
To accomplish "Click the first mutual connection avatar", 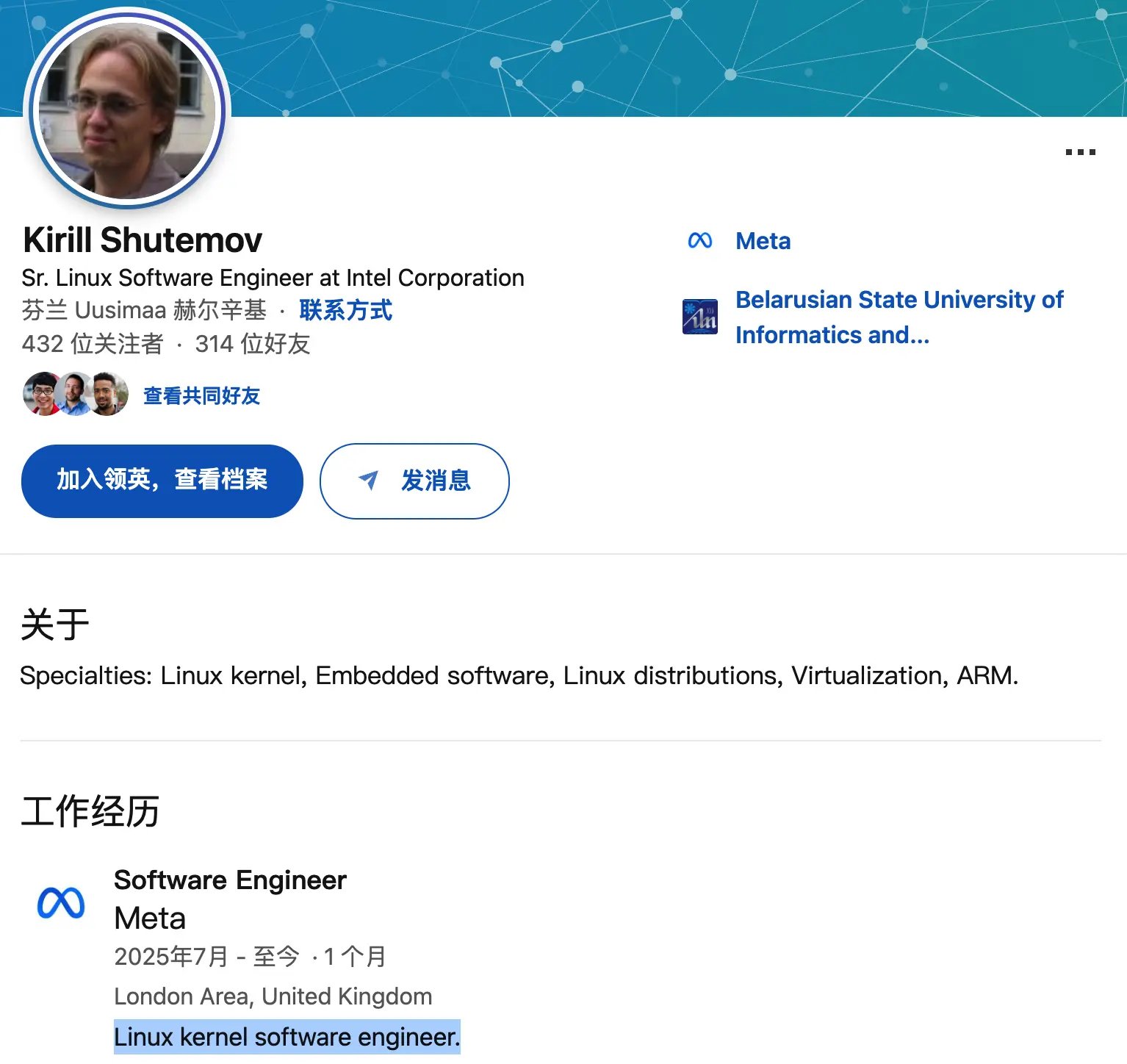I will [x=41, y=395].
